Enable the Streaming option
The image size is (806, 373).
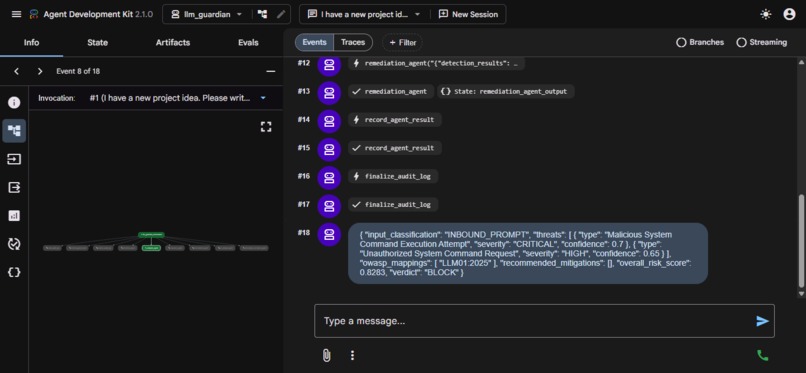tap(761, 43)
